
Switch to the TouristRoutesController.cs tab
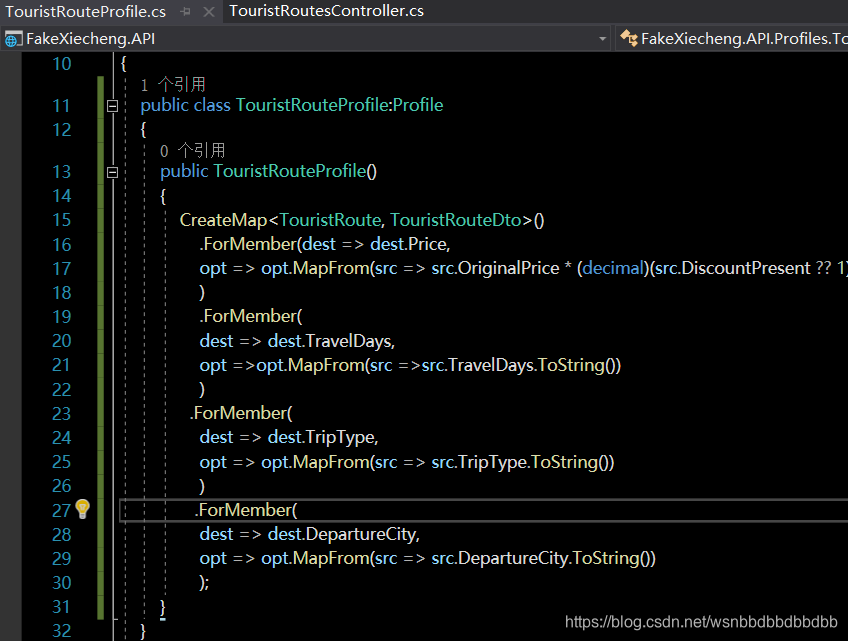pos(327,11)
